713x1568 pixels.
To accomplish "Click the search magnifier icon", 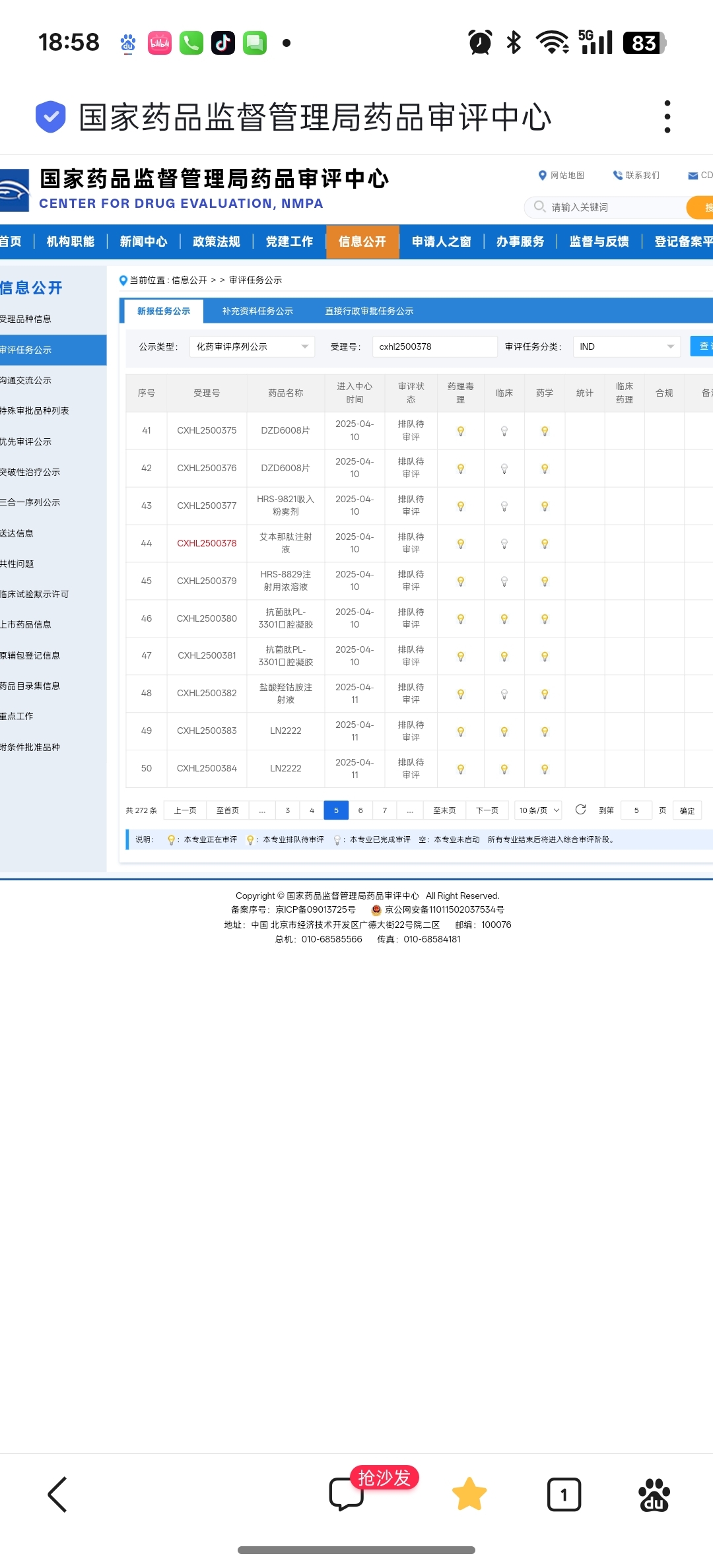I will tap(539, 207).
